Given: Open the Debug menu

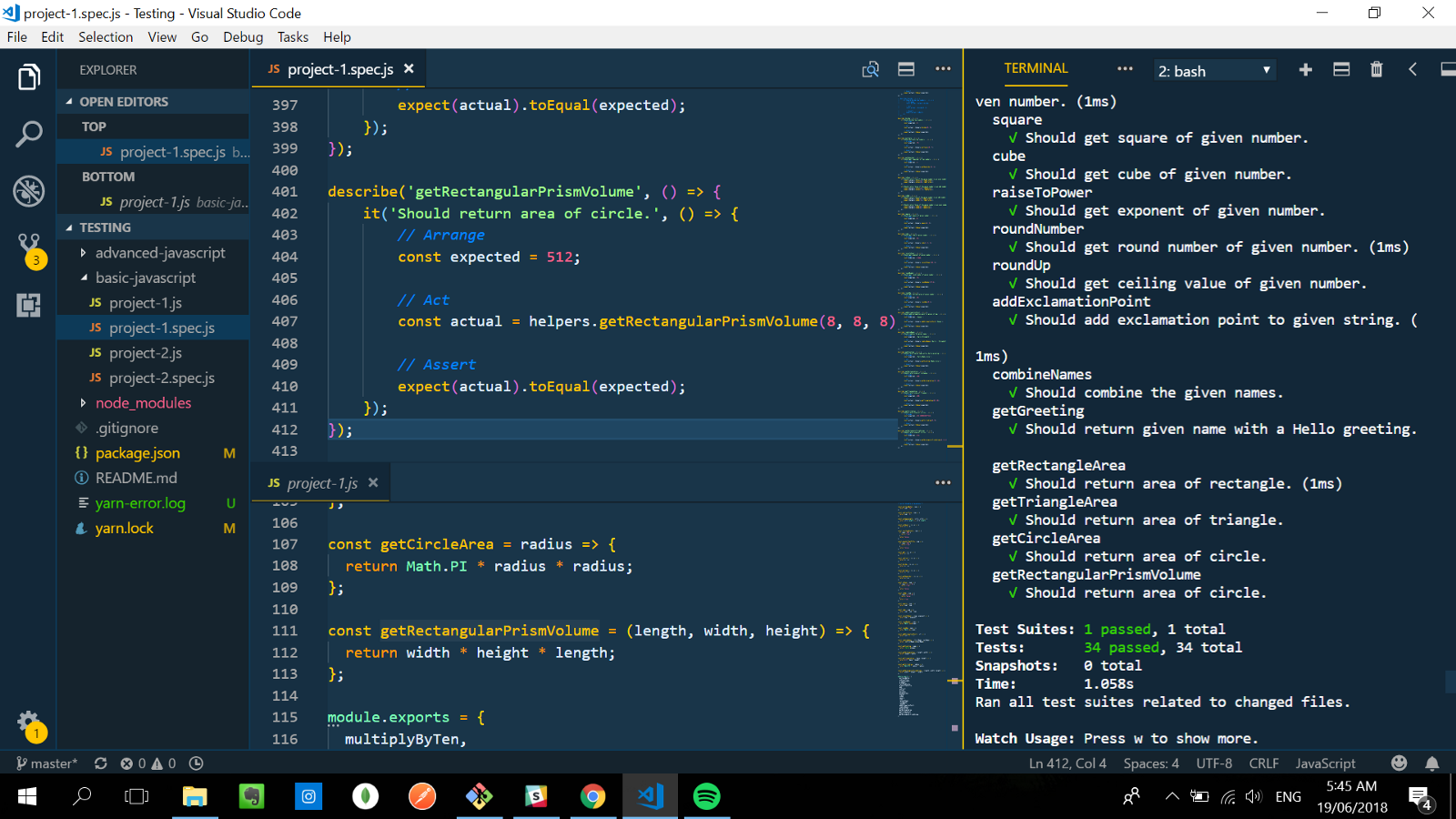Looking at the screenshot, I should pyautogui.click(x=243, y=37).
